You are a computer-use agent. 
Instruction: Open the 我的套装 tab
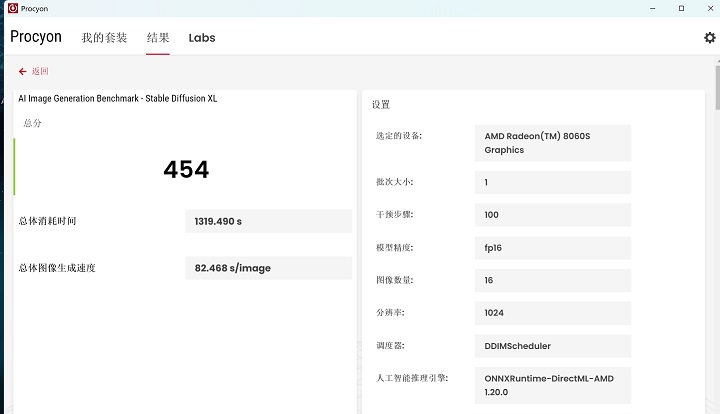(x=104, y=38)
